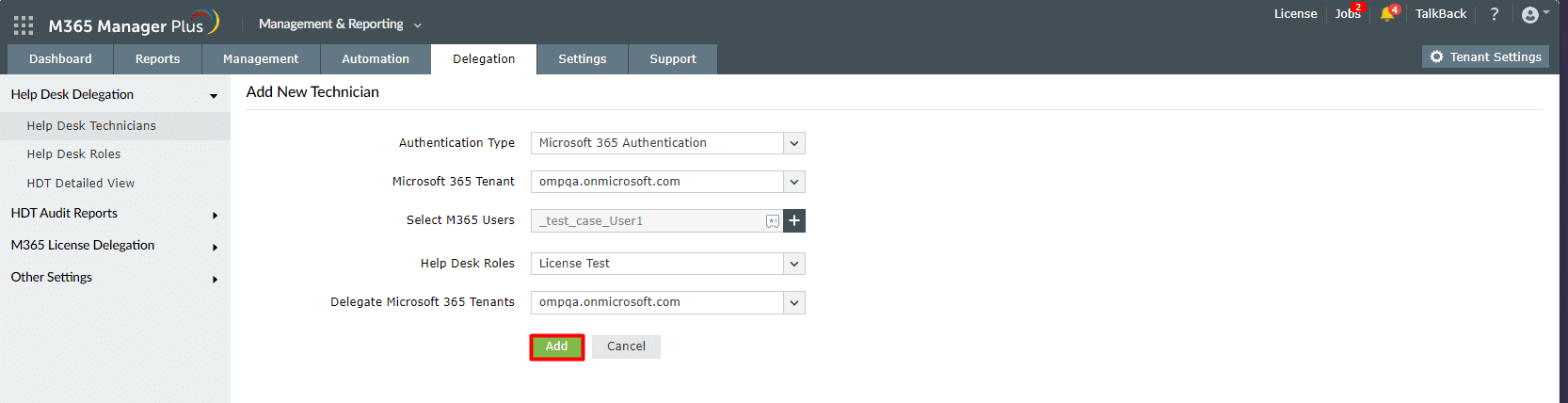This screenshot has width=1568, height=403.
Task: Switch to the Automation tab
Action: pos(375,59)
